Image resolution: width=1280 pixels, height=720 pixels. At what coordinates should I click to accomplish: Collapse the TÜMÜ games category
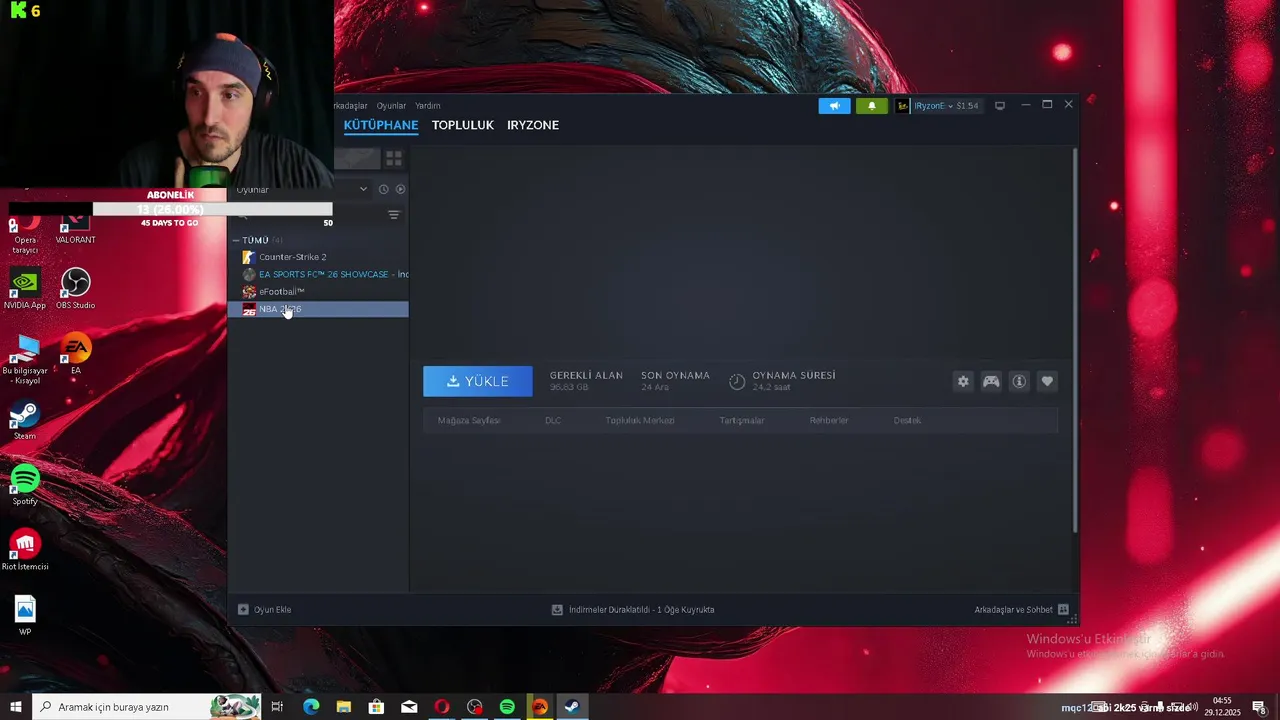pyautogui.click(x=236, y=241)
